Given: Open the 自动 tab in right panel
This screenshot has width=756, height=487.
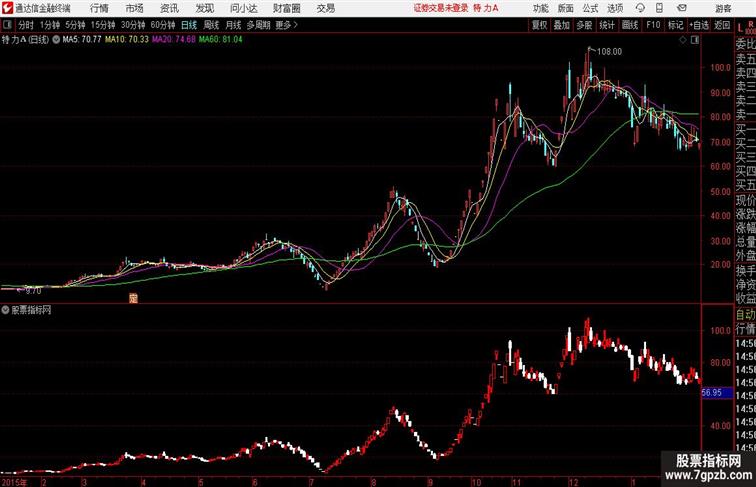Looking at the screenshot, I should click(x=745, y=314).
